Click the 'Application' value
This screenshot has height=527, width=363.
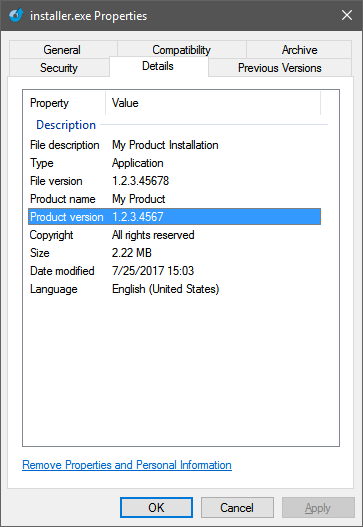tap(137, 163)
